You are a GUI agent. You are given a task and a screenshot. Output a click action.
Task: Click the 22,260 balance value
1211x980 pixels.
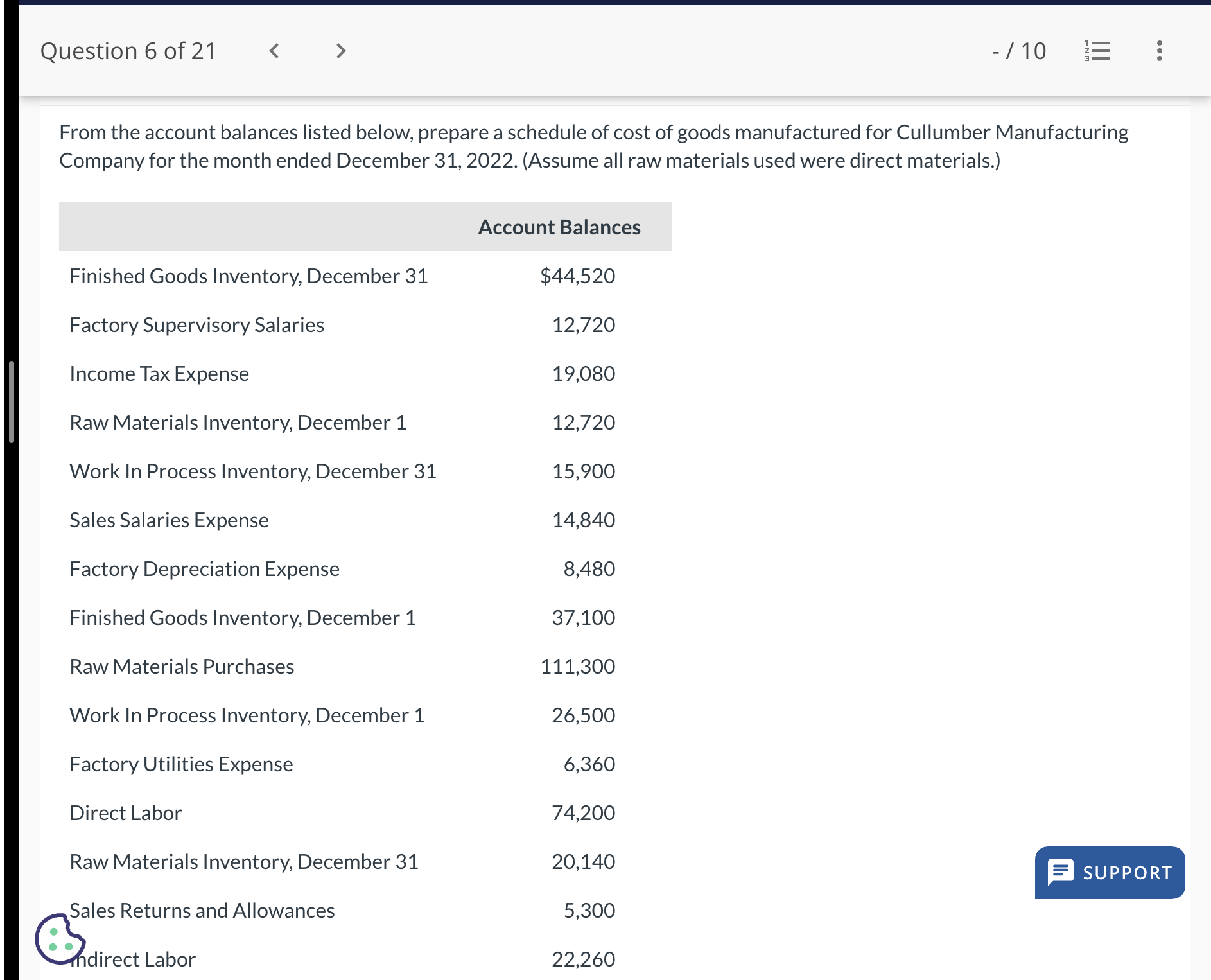(583, 959)
